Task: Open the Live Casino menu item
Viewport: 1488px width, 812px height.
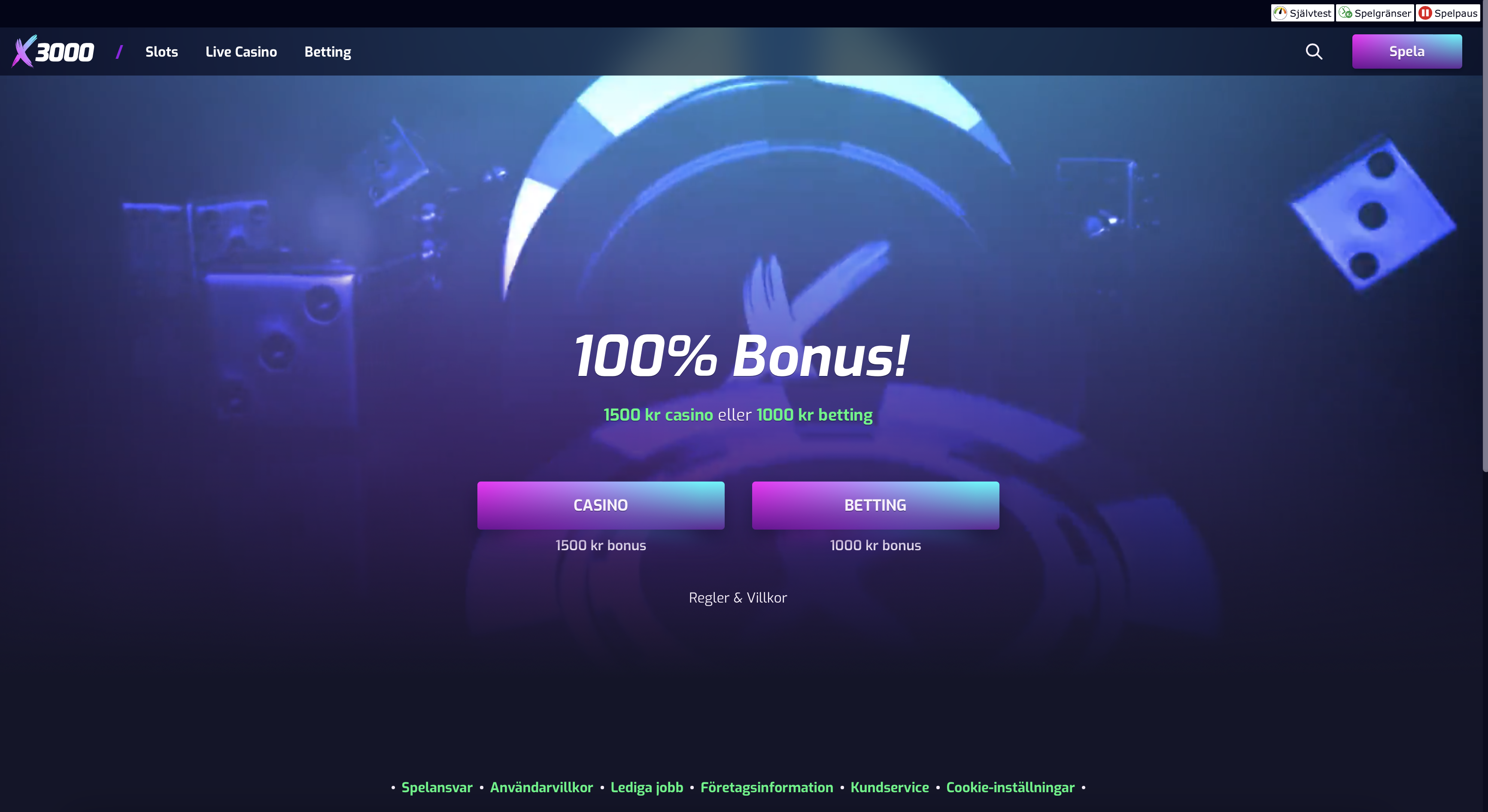Action: (241, 52)
